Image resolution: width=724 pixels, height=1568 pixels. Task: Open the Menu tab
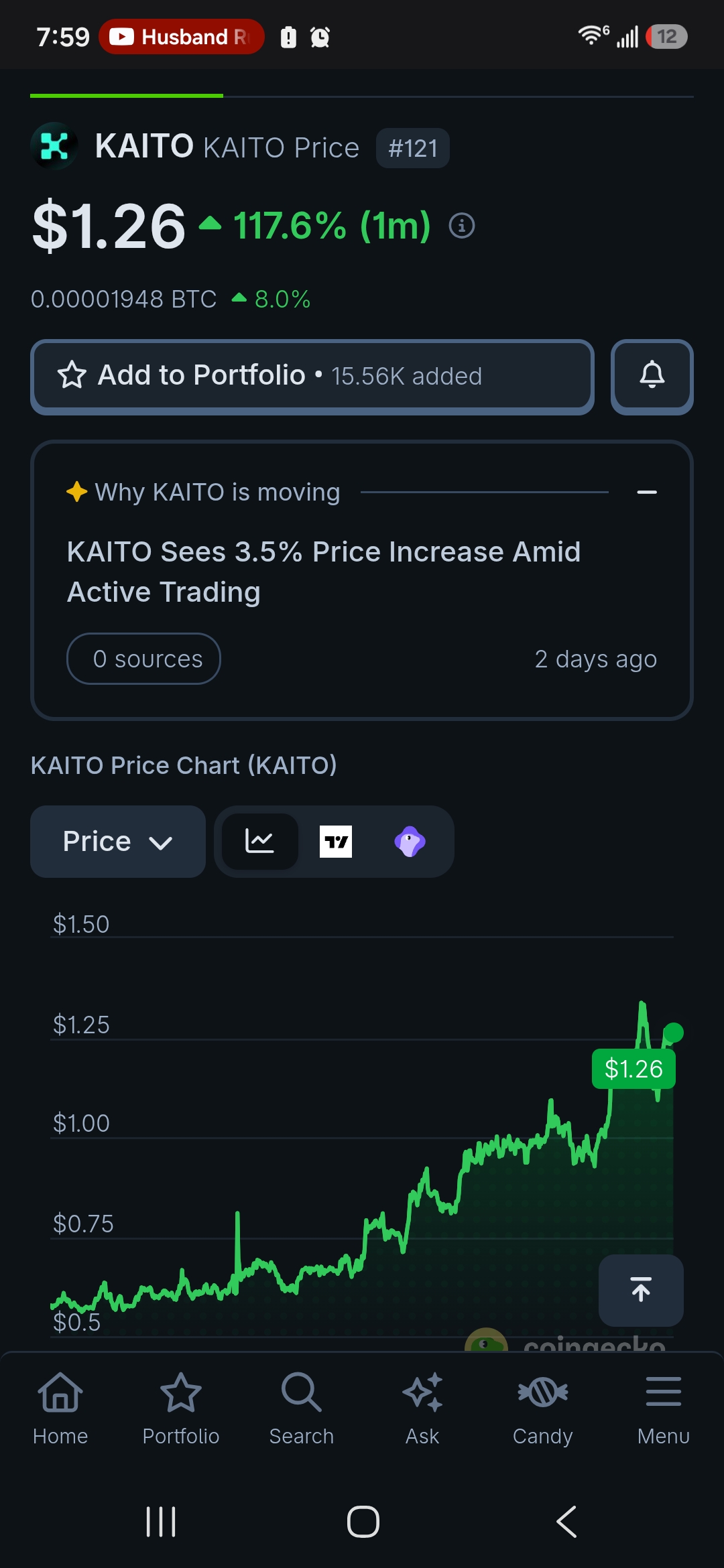[664, 1409]
